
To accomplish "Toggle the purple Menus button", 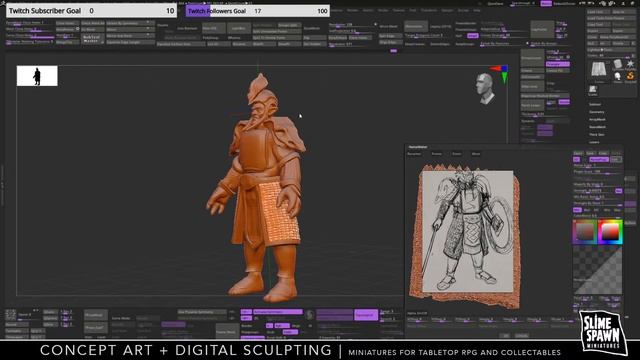I will point(546,4).
